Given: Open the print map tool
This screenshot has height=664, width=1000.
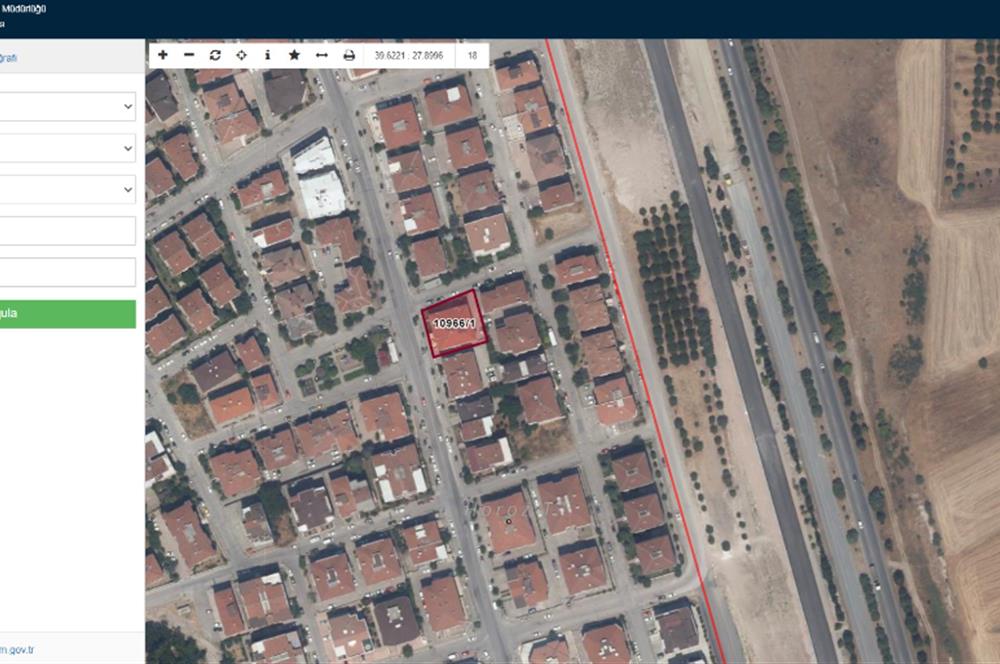Looking at the screenshot, I should tap(347, 56).
